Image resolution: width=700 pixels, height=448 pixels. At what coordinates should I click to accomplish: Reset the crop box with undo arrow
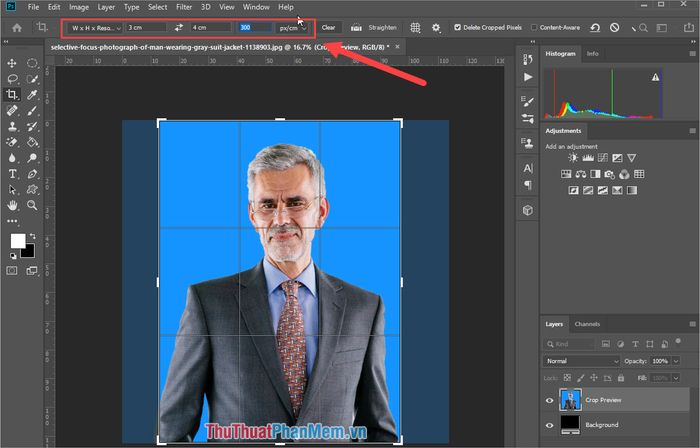[x=595, y=28]
